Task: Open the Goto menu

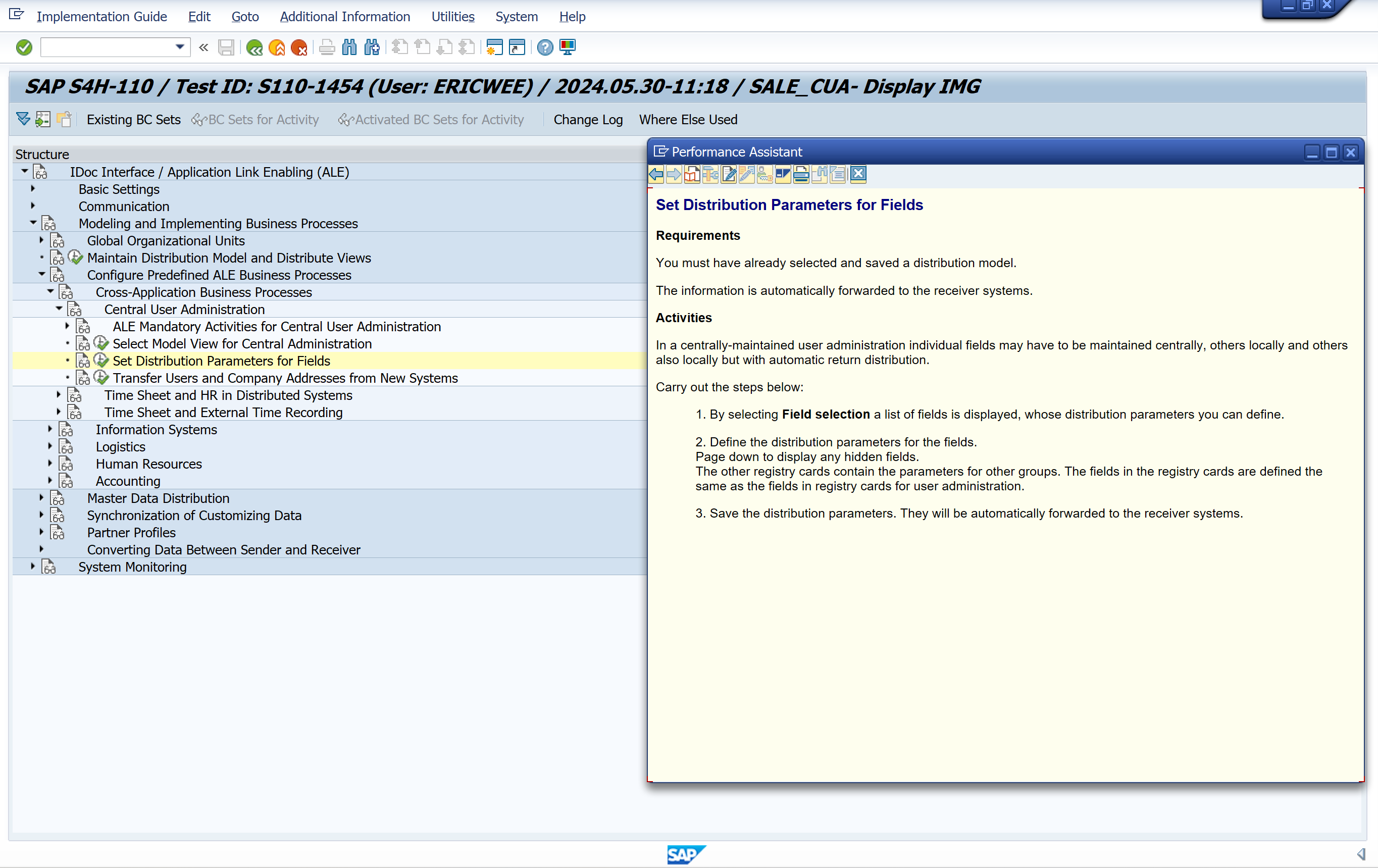Action: click(x=245, y=17)
